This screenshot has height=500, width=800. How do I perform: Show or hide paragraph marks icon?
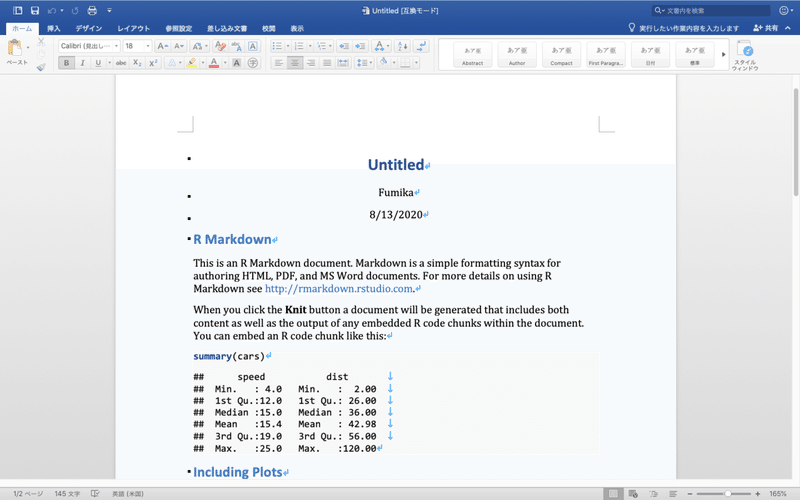coord(422,46)
